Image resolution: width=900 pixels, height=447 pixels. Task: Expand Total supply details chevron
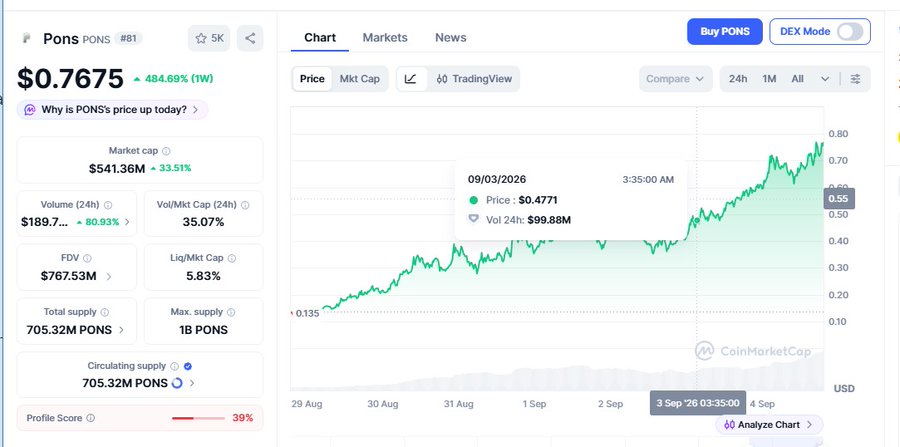[x=121, y=330]
